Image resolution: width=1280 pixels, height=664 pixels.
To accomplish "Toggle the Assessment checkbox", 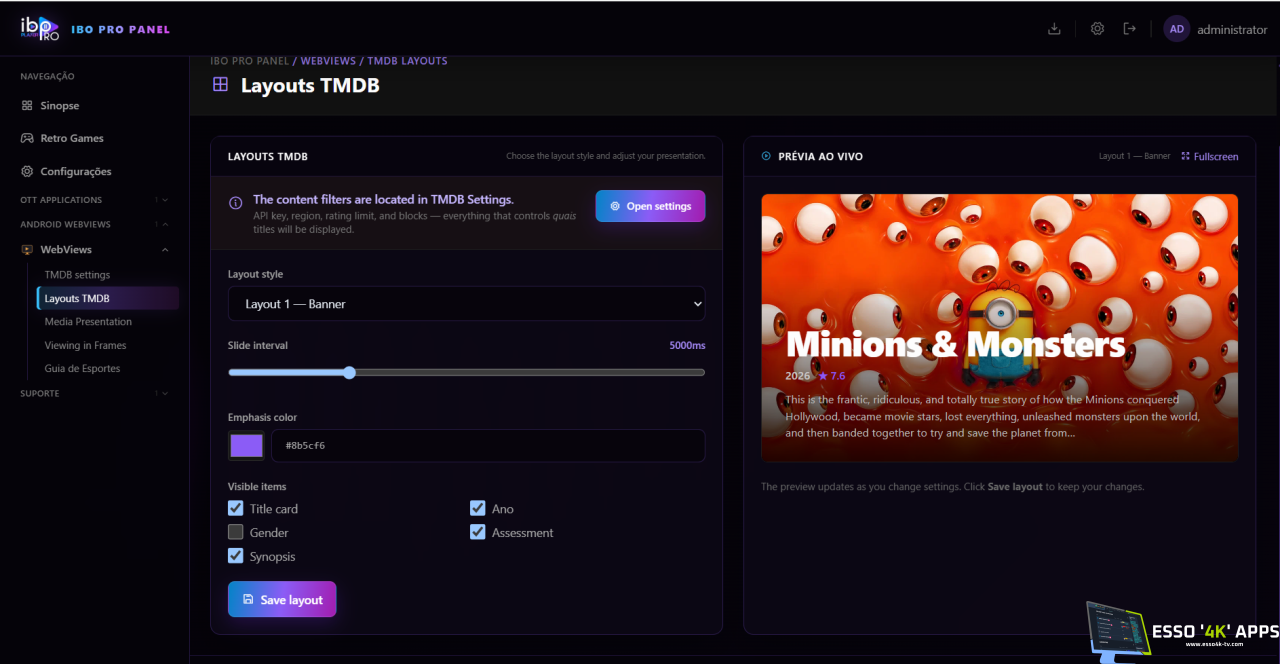I will coord(478,532).
